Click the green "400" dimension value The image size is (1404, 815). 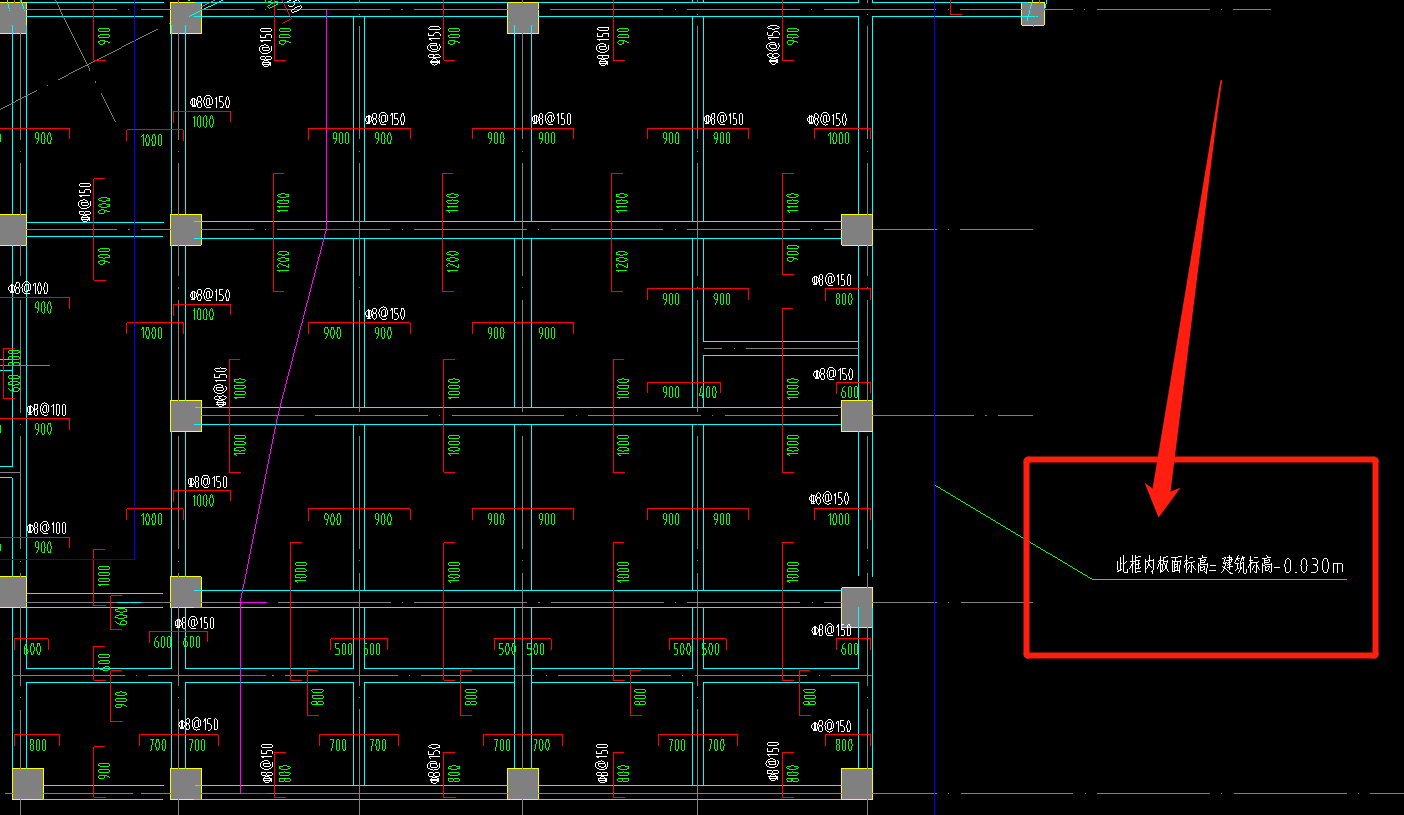(708, 392)
